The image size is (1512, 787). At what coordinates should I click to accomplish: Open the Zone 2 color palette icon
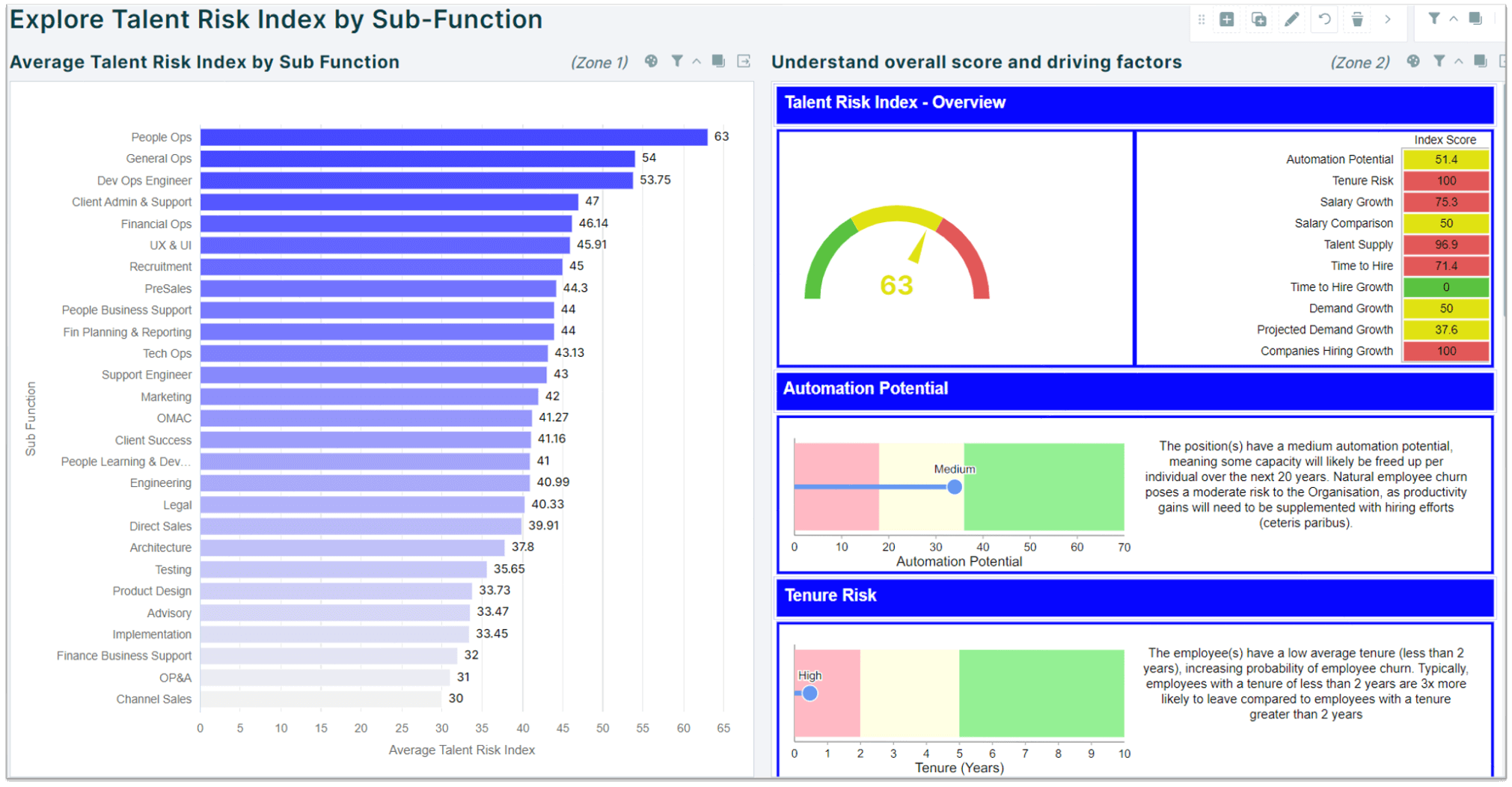coord(1412,61)
